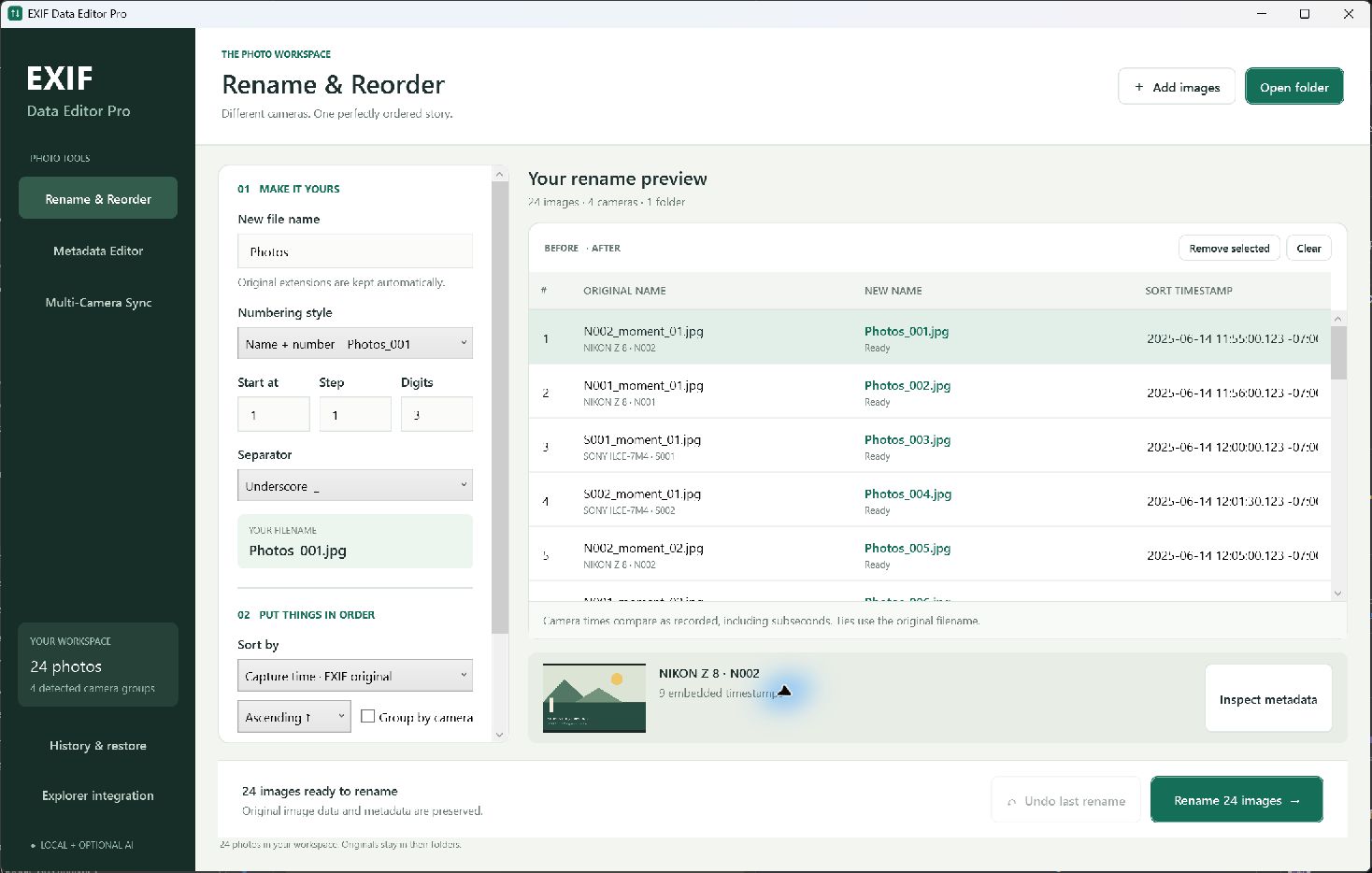
Task: Click the Step number field
Action: pyautogui.click(x=355, y=414)
